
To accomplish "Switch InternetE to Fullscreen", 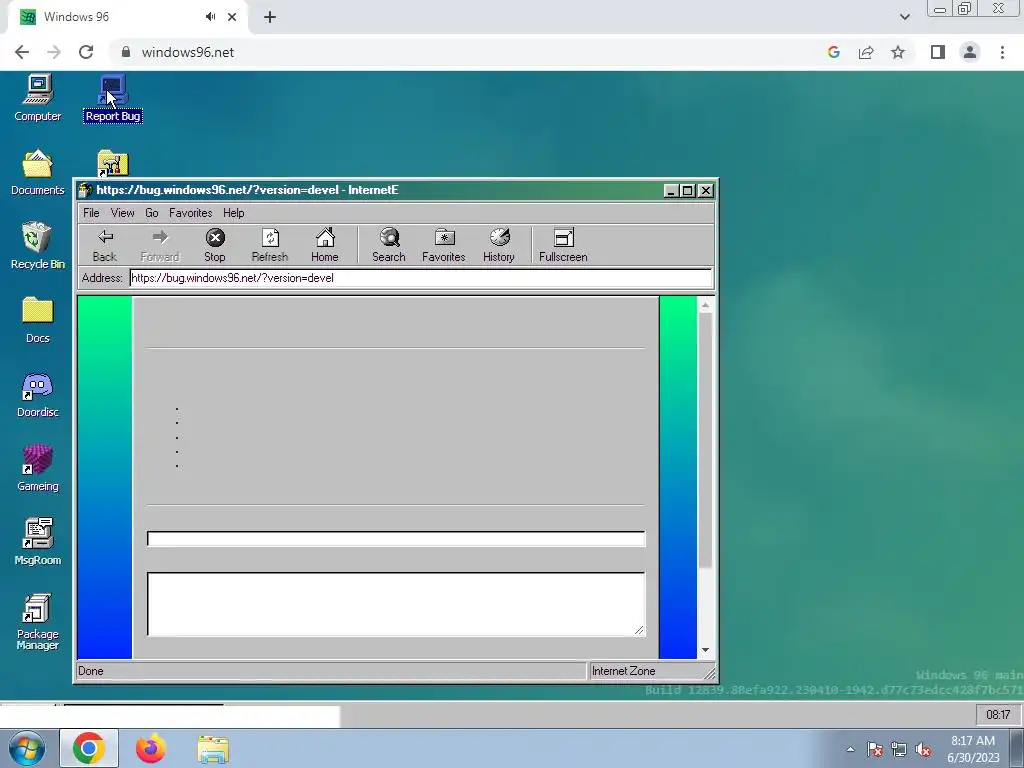I will 563,246.
